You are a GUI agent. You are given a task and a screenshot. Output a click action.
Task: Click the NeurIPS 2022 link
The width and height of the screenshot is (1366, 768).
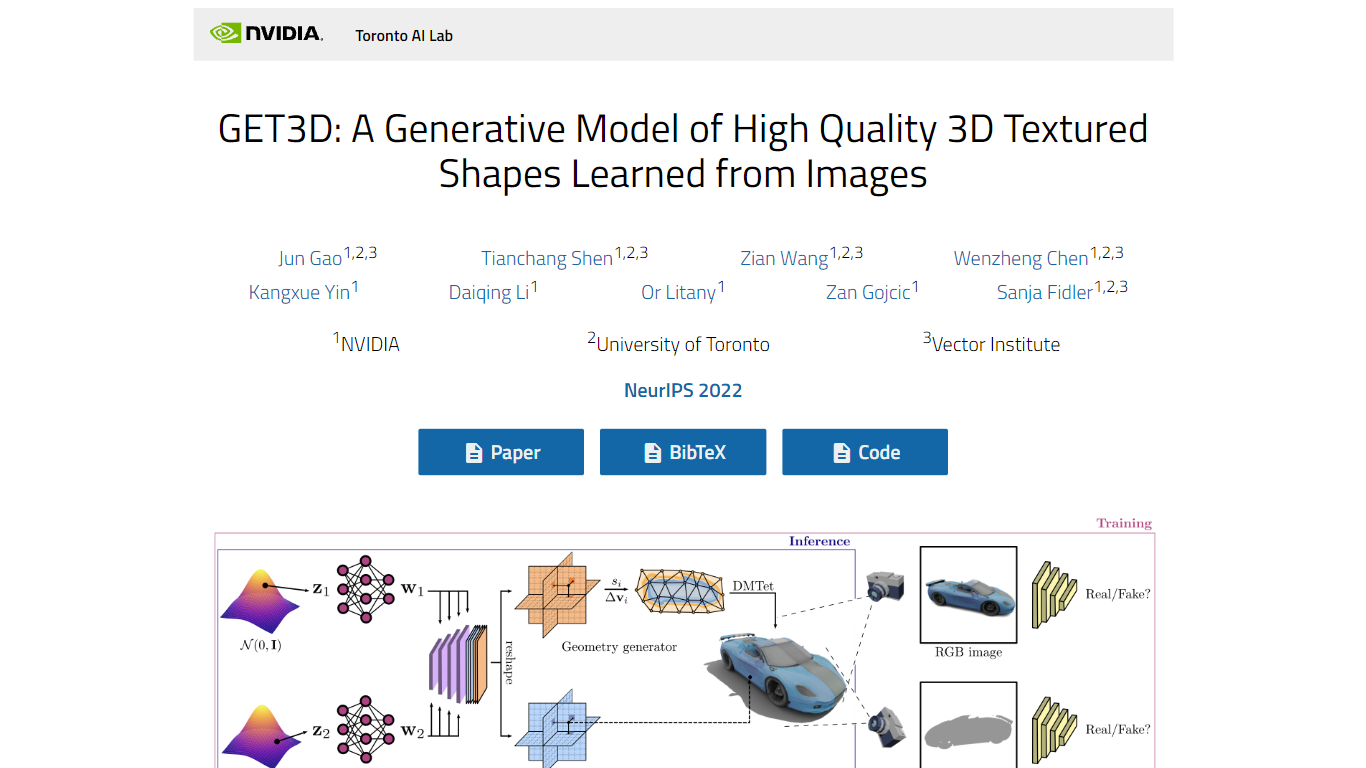(x=682, y=390)
